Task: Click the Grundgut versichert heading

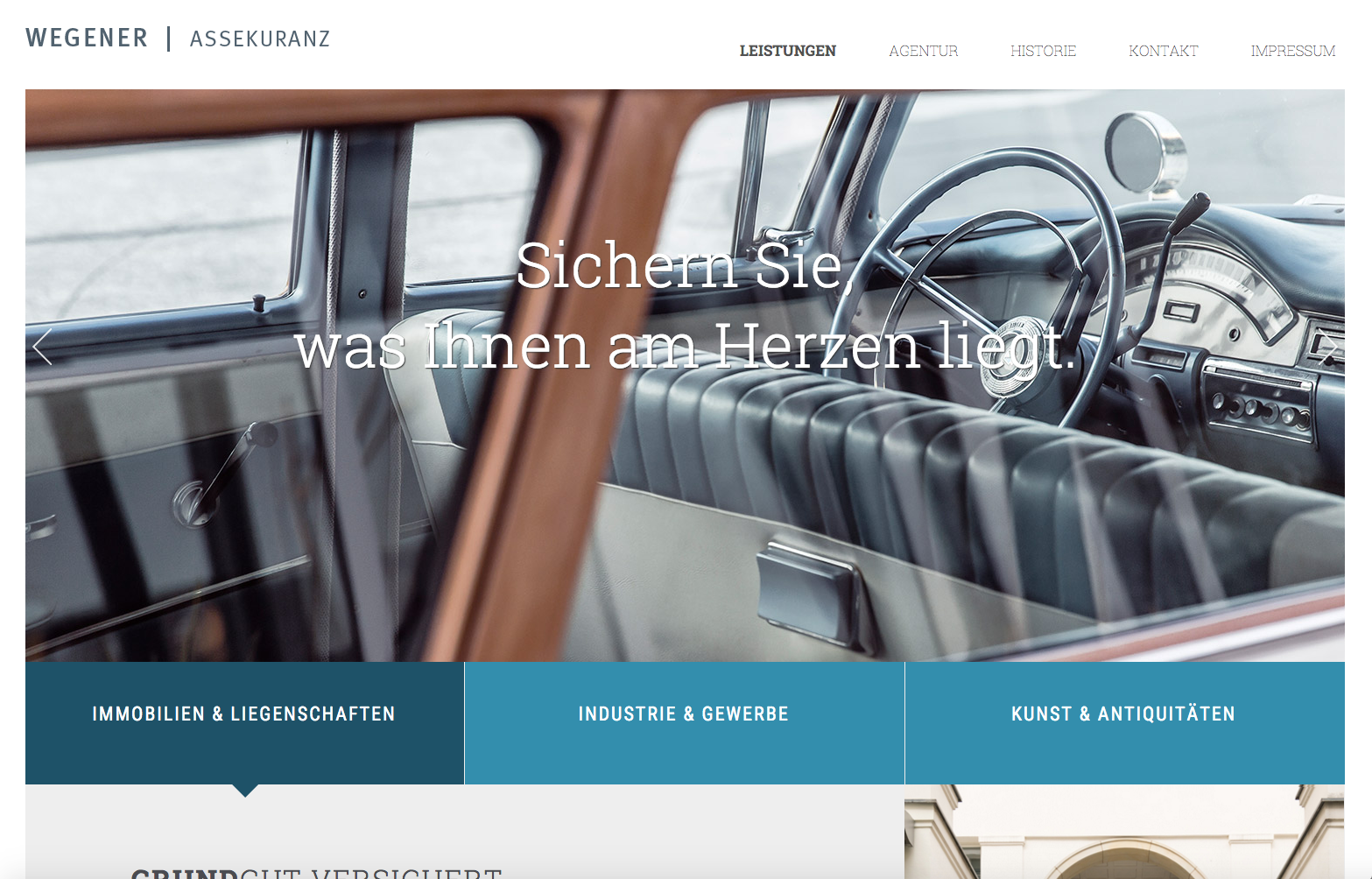Action: pos(316,873)
